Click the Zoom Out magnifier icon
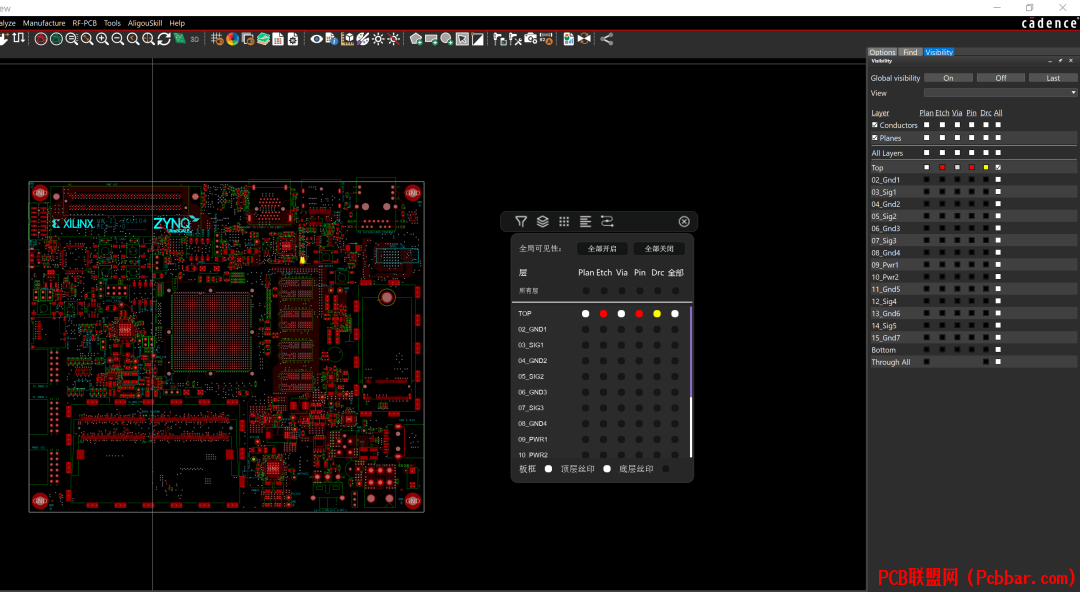This screenshot has width=1080, height=592. tap(118, 39)
